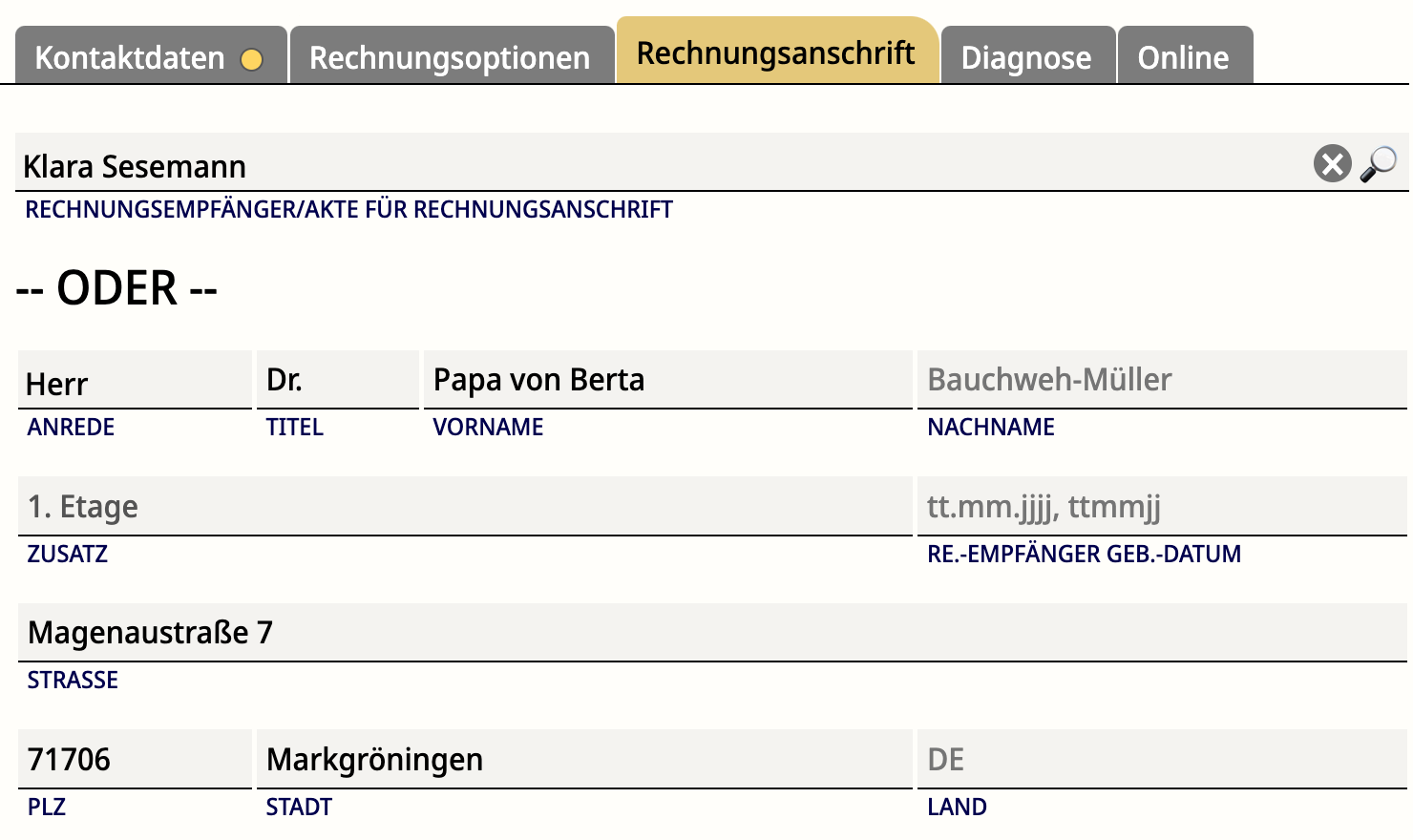Click the Titel field containing Dr.

(338, 380)
